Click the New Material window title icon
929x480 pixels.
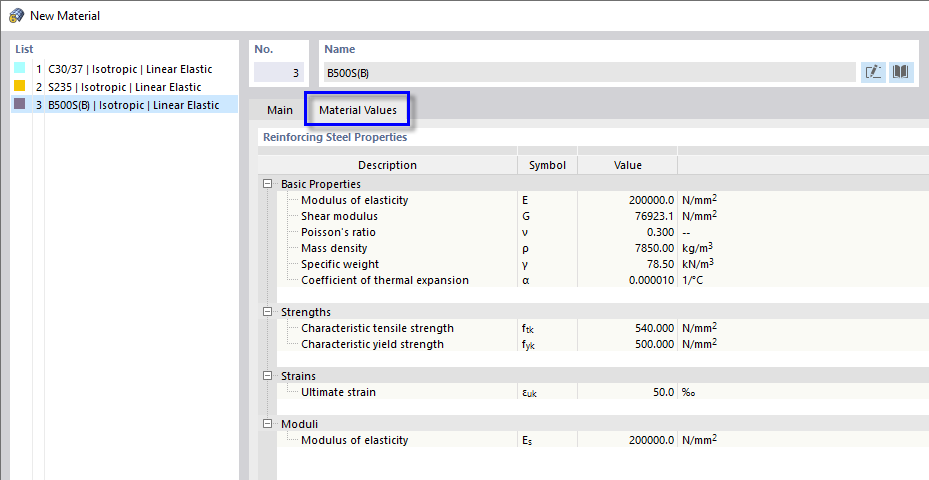(x=15, y=16)
